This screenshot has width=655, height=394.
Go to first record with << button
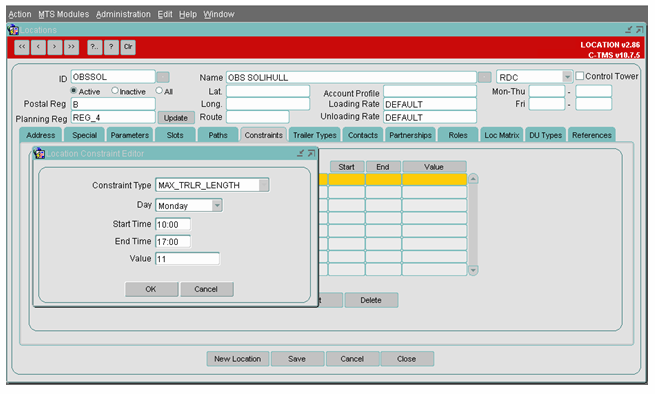[x=22, y=47]
